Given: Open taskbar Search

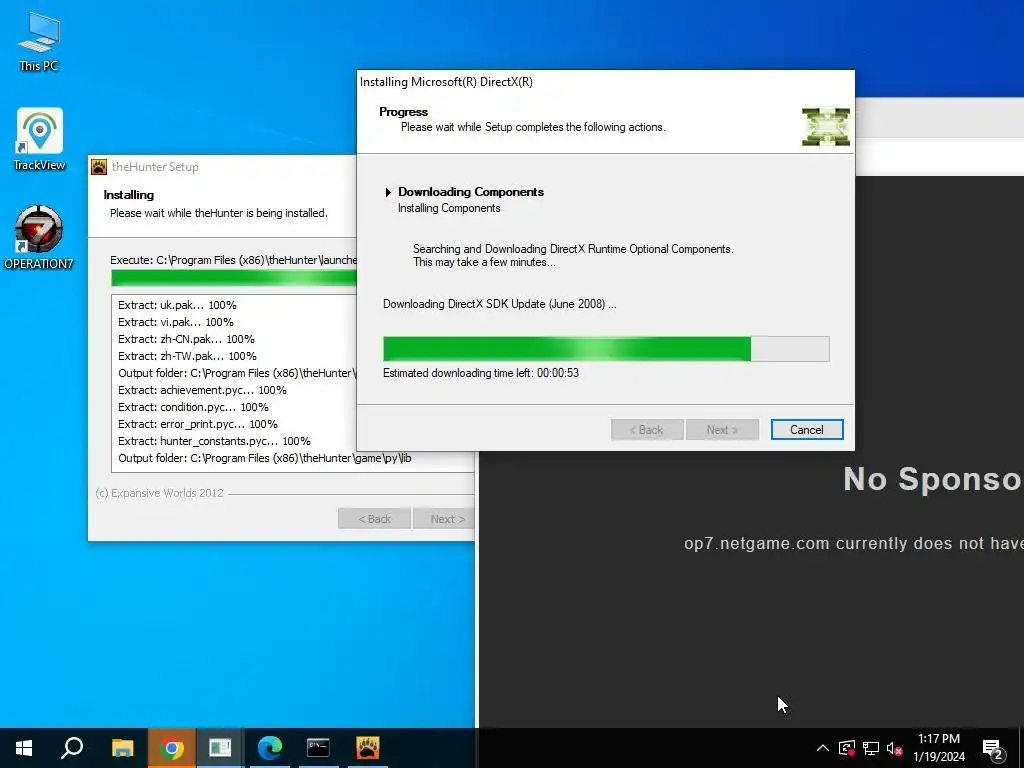Looking at the screenshot, I should [x=72, y=748].
